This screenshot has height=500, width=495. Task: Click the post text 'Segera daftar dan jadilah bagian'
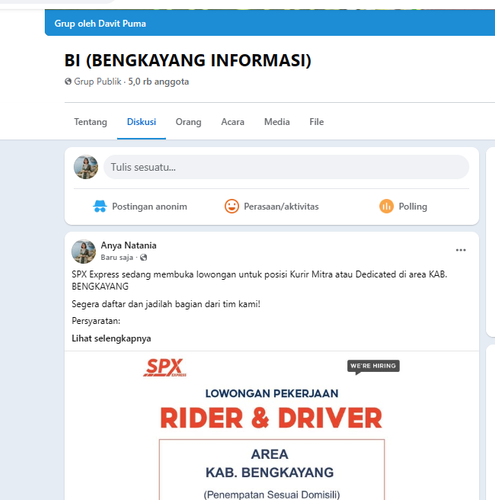point(166,304)
